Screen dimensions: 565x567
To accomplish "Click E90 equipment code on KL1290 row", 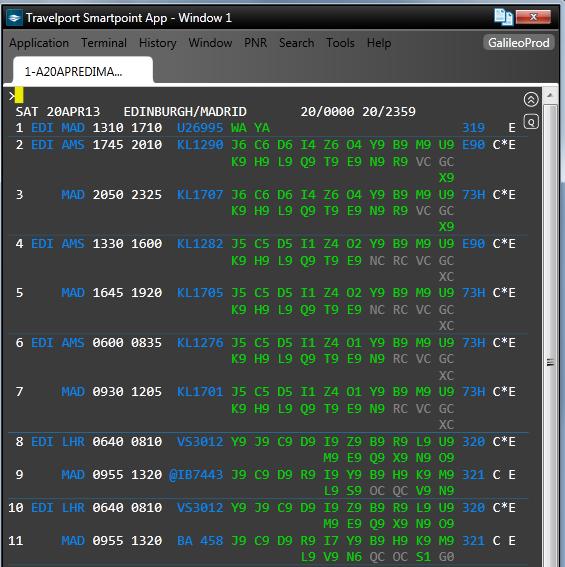I will tap(474, 145).
